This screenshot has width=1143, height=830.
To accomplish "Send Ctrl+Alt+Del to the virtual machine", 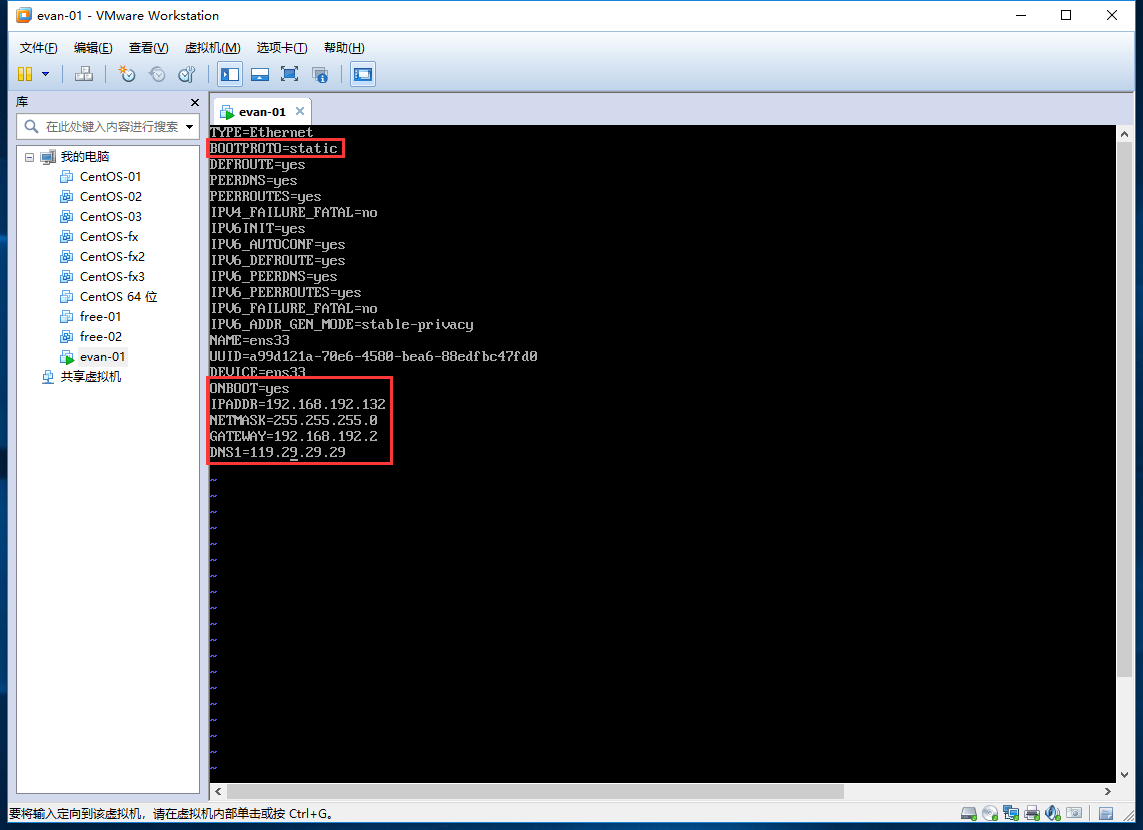I will tap(84, 74).
